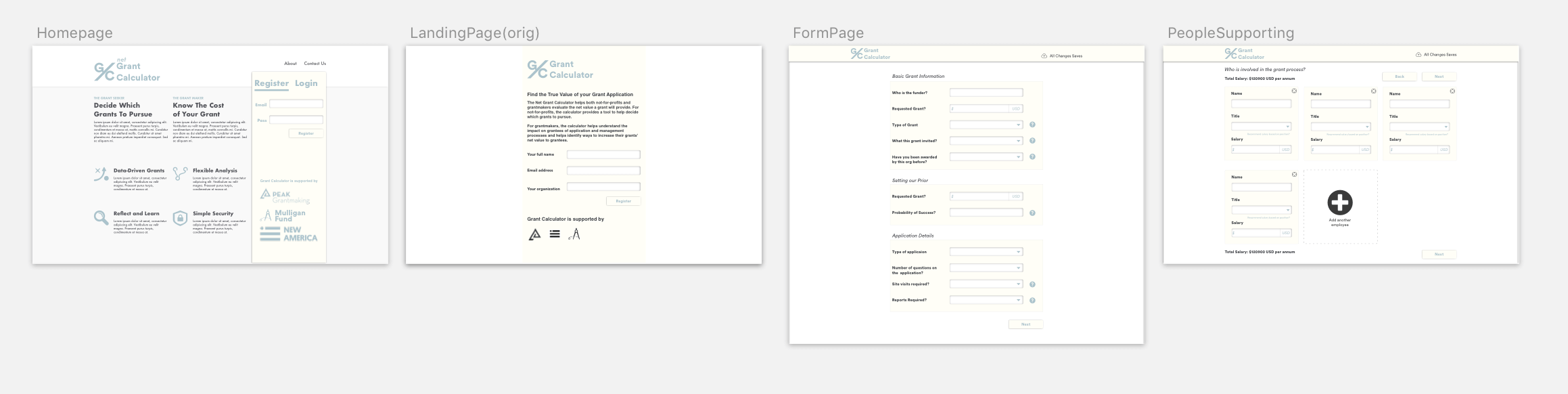Open the Title dropdown in the first employee card
Screen dimensions: 1568x394
pos(1261,127)
